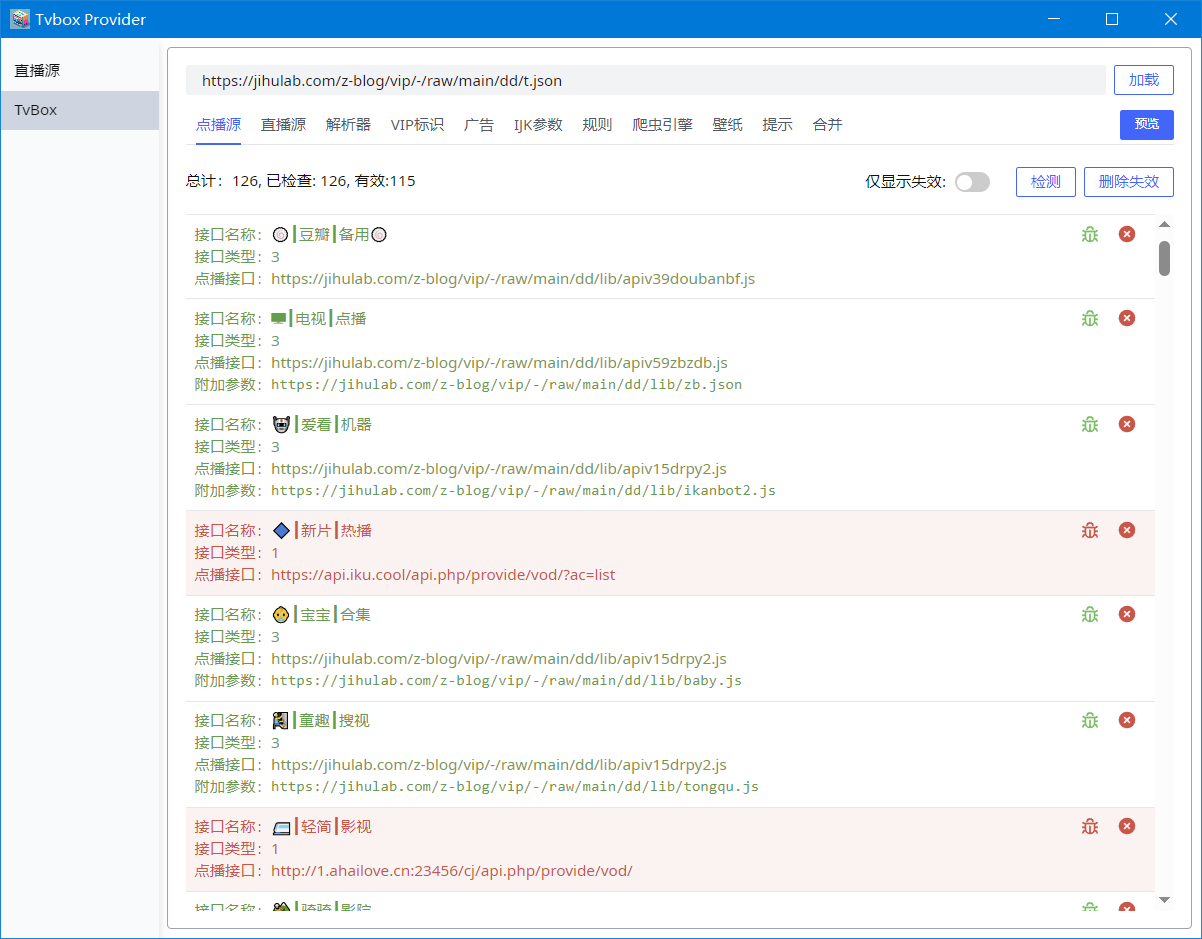Screen dimensions: 1202x939
Task: Click the 豆瓣备用 interface name
Action: (330, 235)
